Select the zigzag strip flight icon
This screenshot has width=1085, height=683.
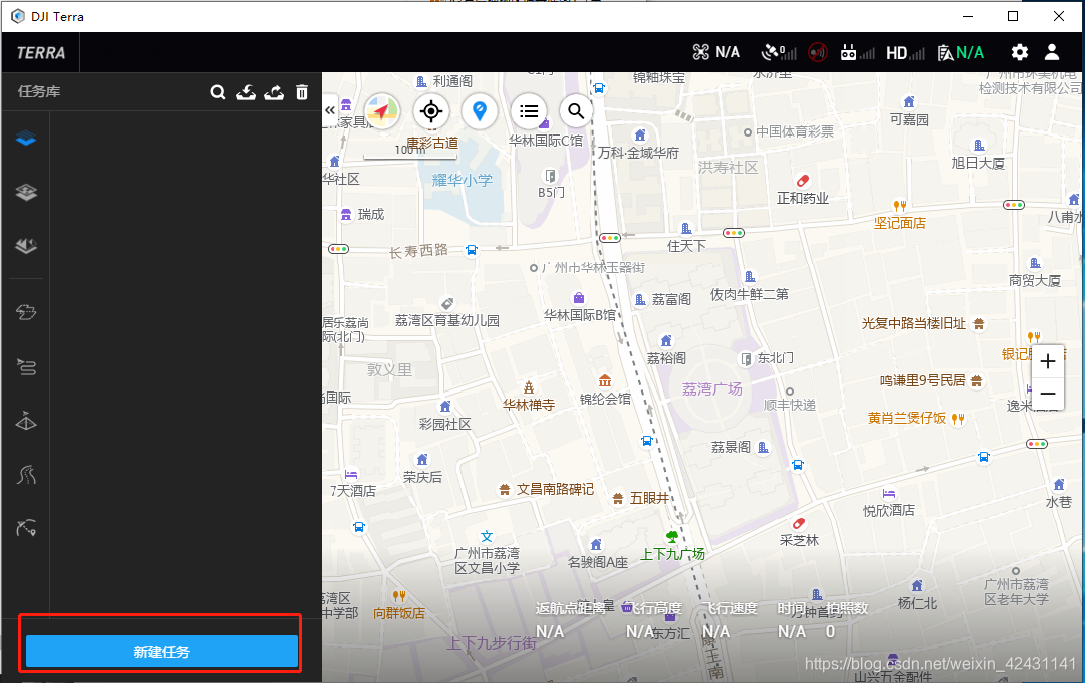[x=26, y=367]
